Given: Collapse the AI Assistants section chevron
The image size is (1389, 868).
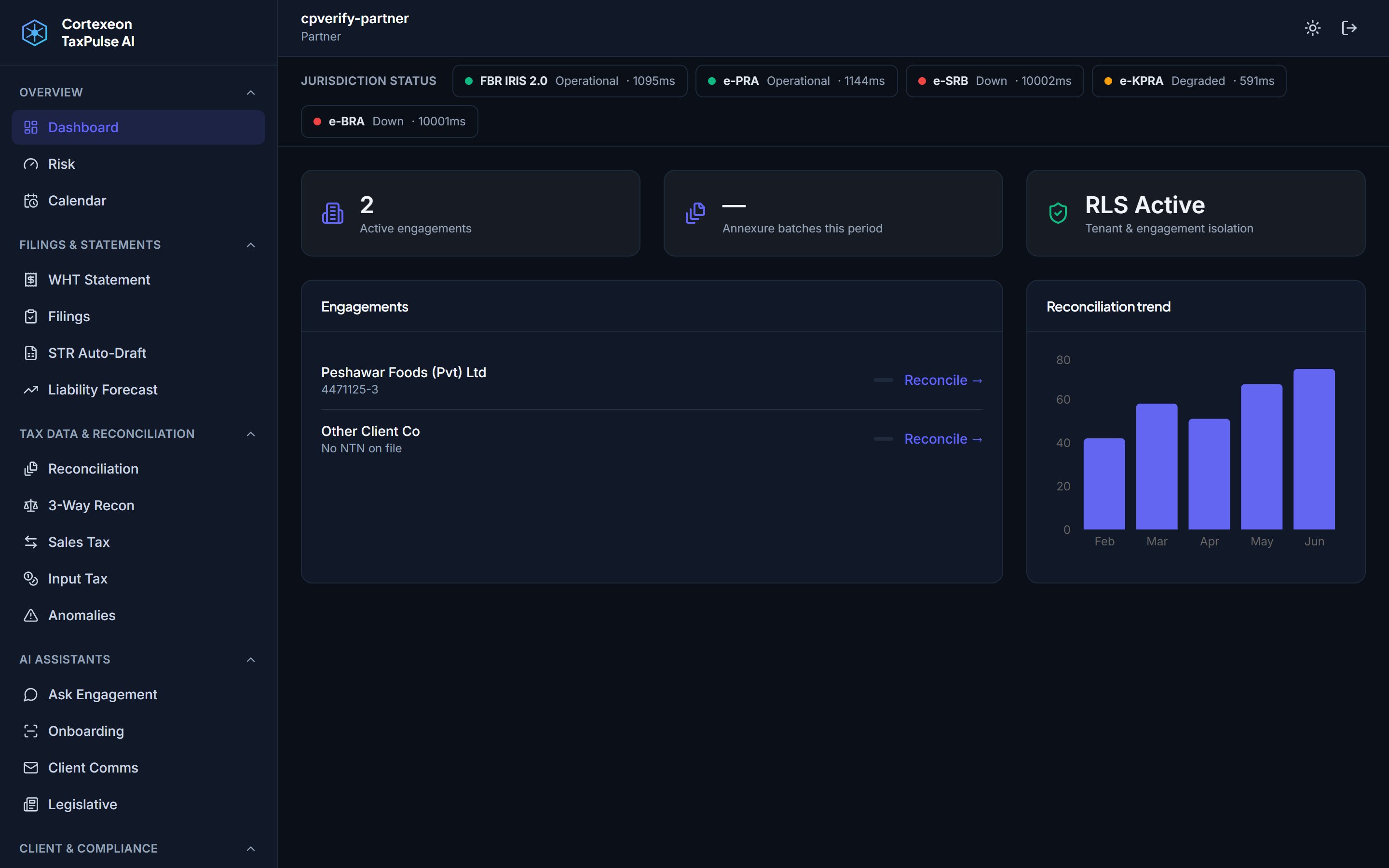Looking at the screenshot, I should point(251,660).
